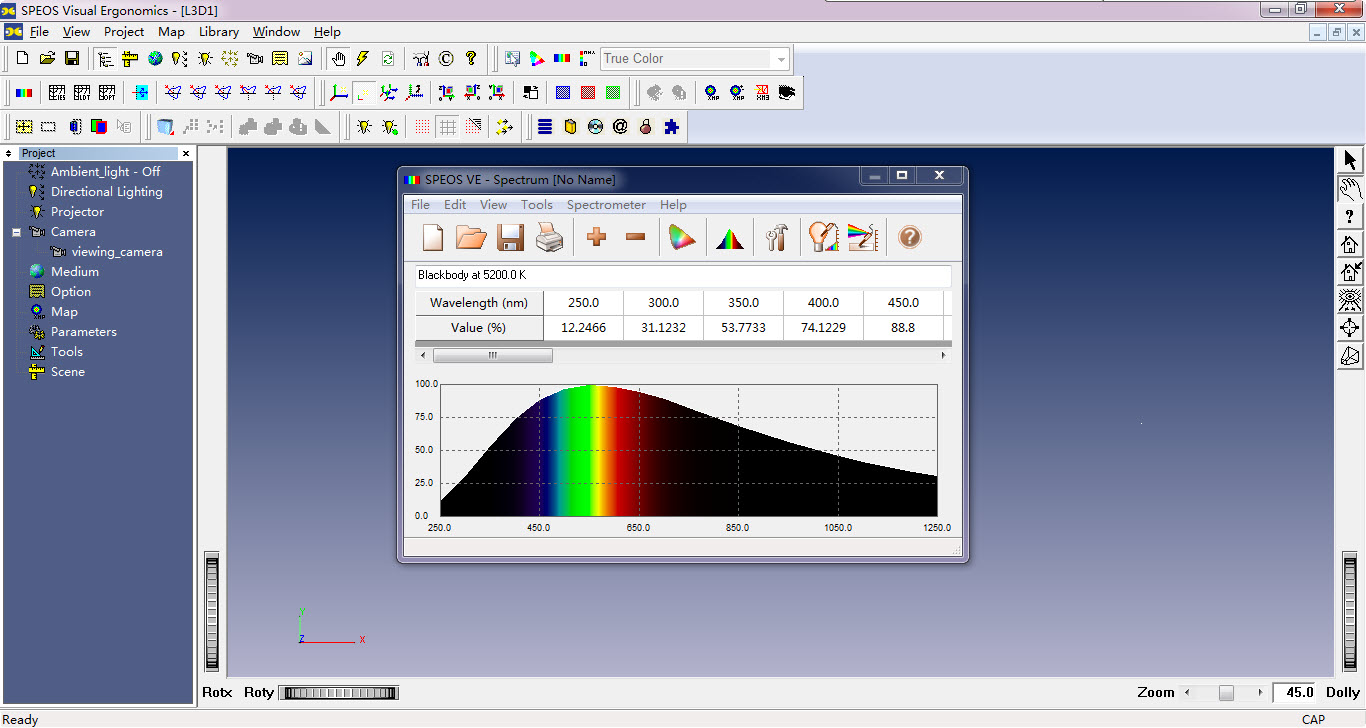The image size is (1366, 728).
Task: Click the lightning bolt toolbar icon
Action: pos(363,59)
